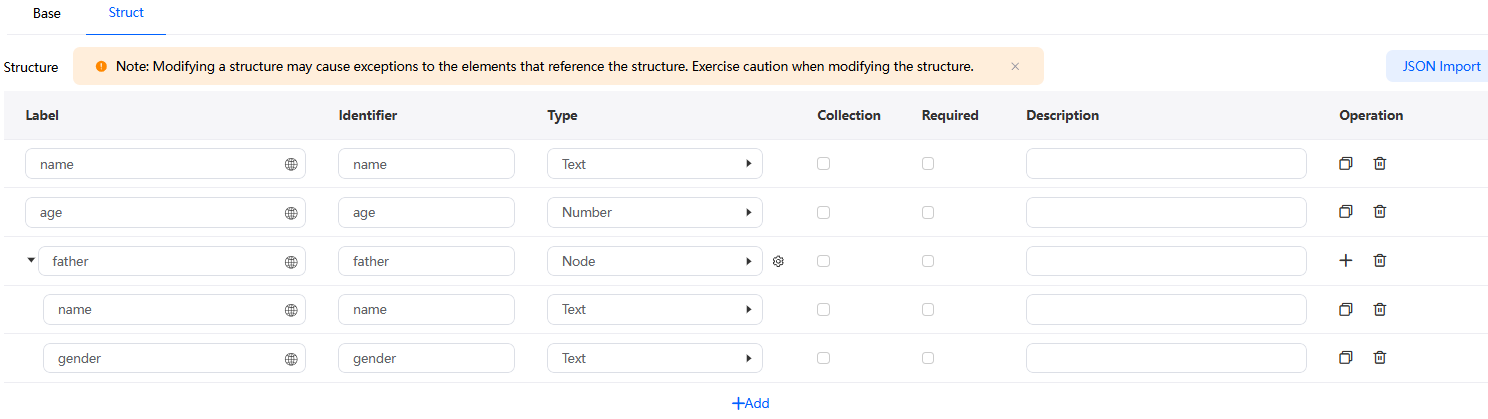Add child field to father node
The width and height of the screenshot is (1488, 419).
tap(1346, 260)
